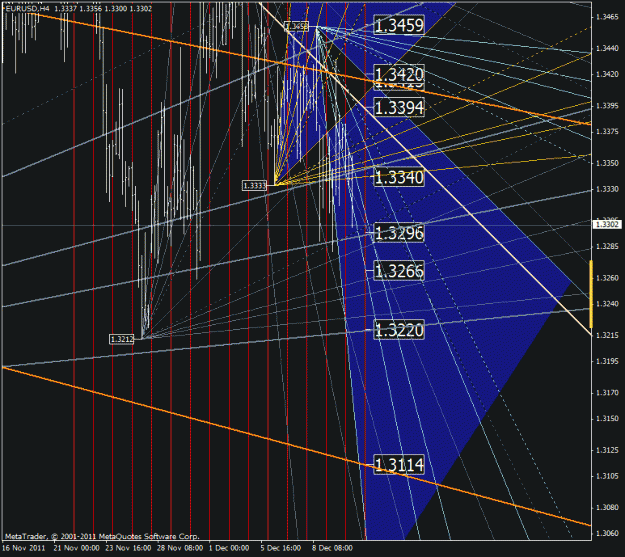This screenshot has width=625, height=557.
Task: Click the small 1.3333 pivot price tag
Action: tap(254, 186)
